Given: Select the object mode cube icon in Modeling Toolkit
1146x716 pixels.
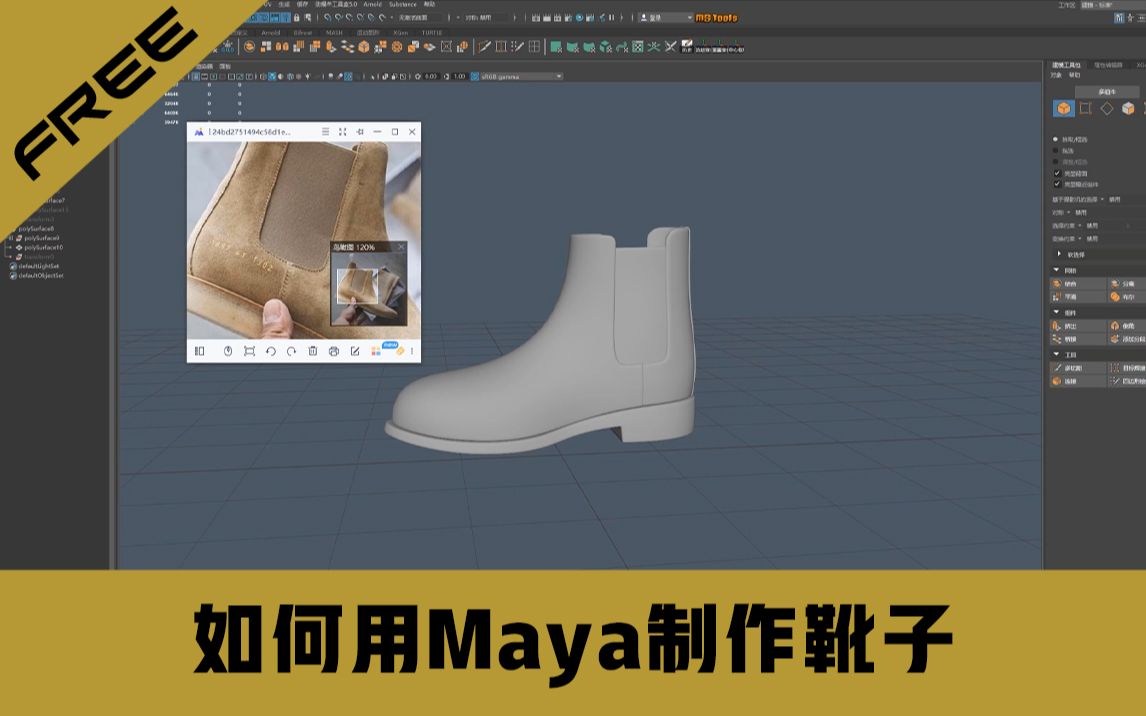Looking at the screenshot, I should pos(1064,109).
